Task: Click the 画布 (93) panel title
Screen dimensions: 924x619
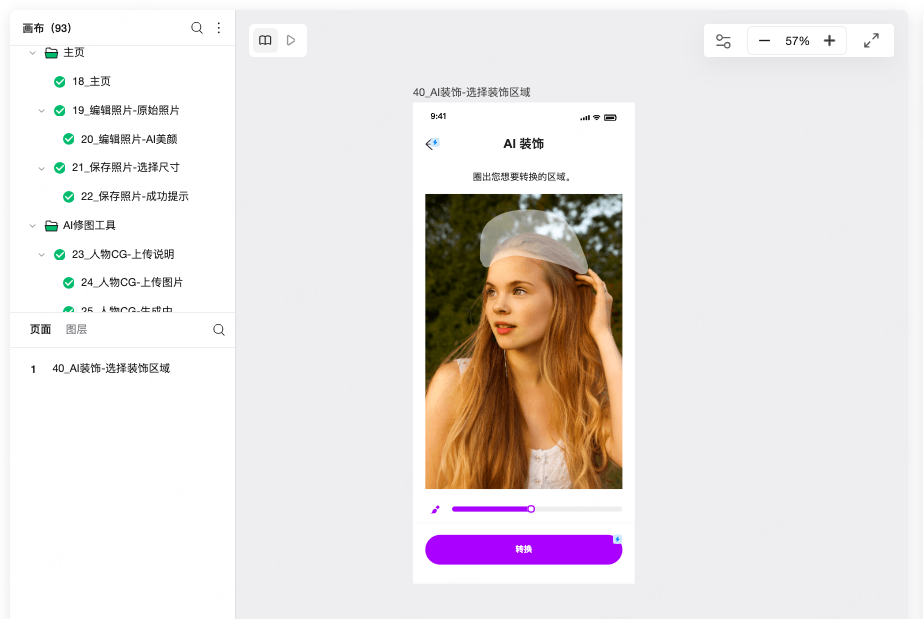Action: click(x=47, y=28)
